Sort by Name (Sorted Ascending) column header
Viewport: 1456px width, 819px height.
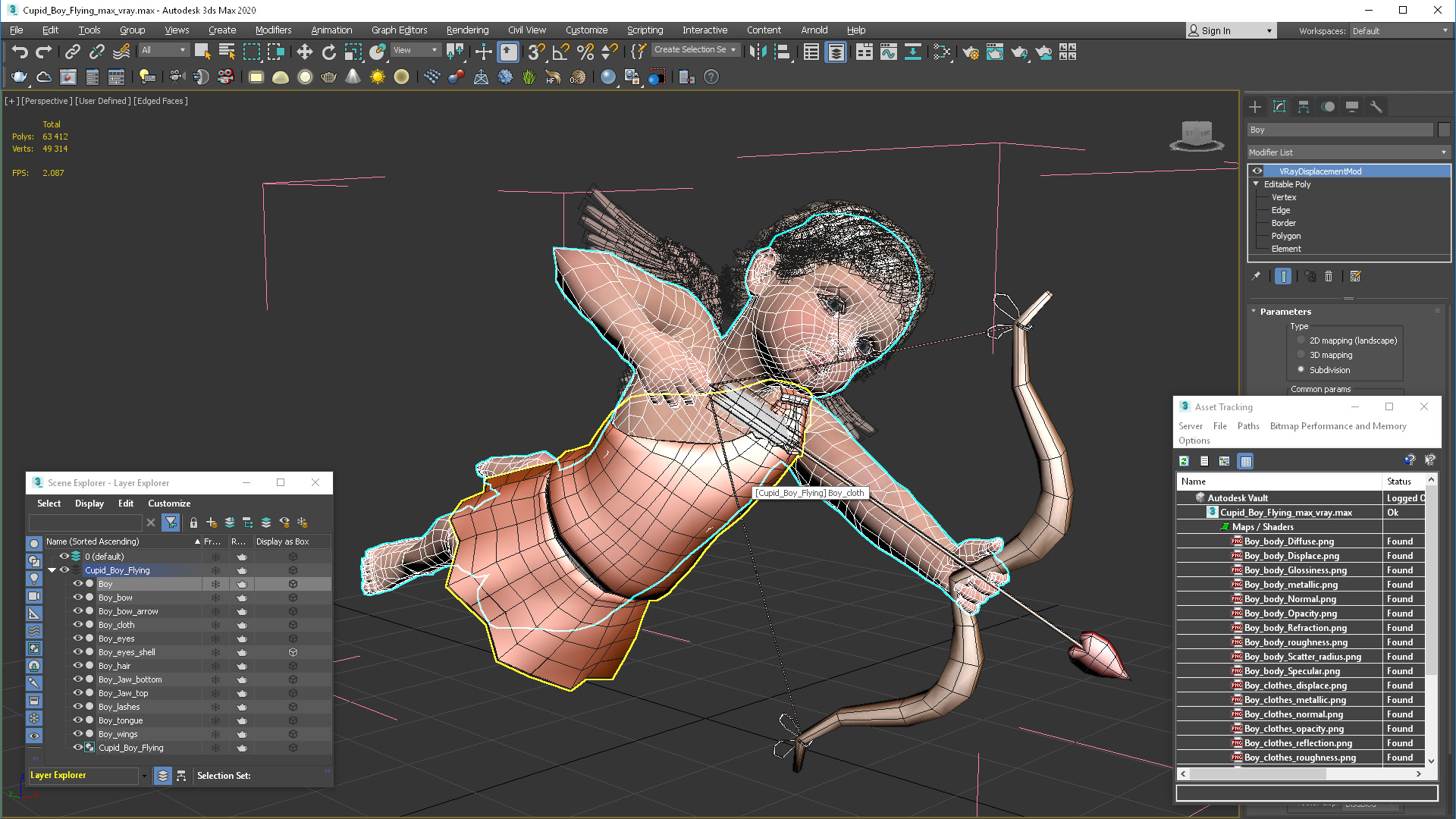point(123,541)
